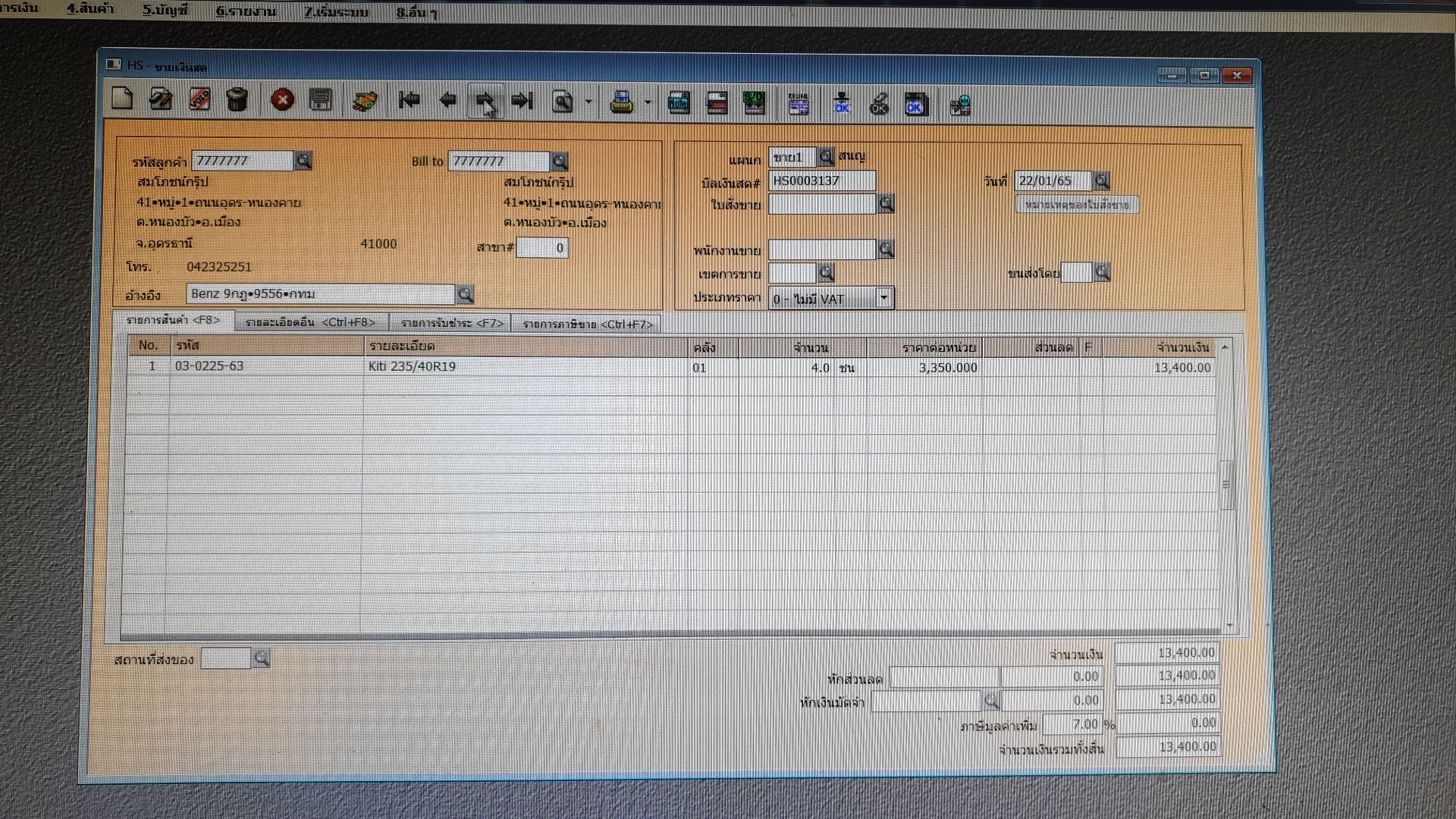
Task: Switch to รายการรับชำระ <F7> tab
Action: (452, 323)
